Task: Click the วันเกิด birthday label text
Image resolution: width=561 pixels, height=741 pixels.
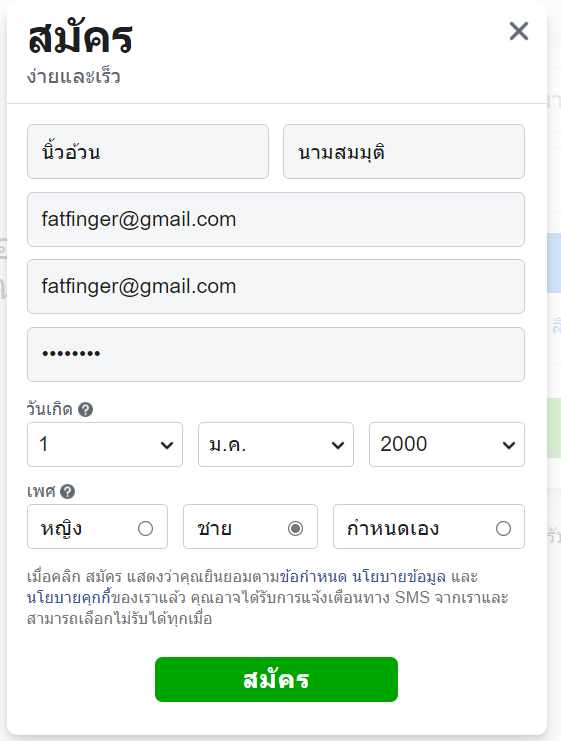Action: 50,409
